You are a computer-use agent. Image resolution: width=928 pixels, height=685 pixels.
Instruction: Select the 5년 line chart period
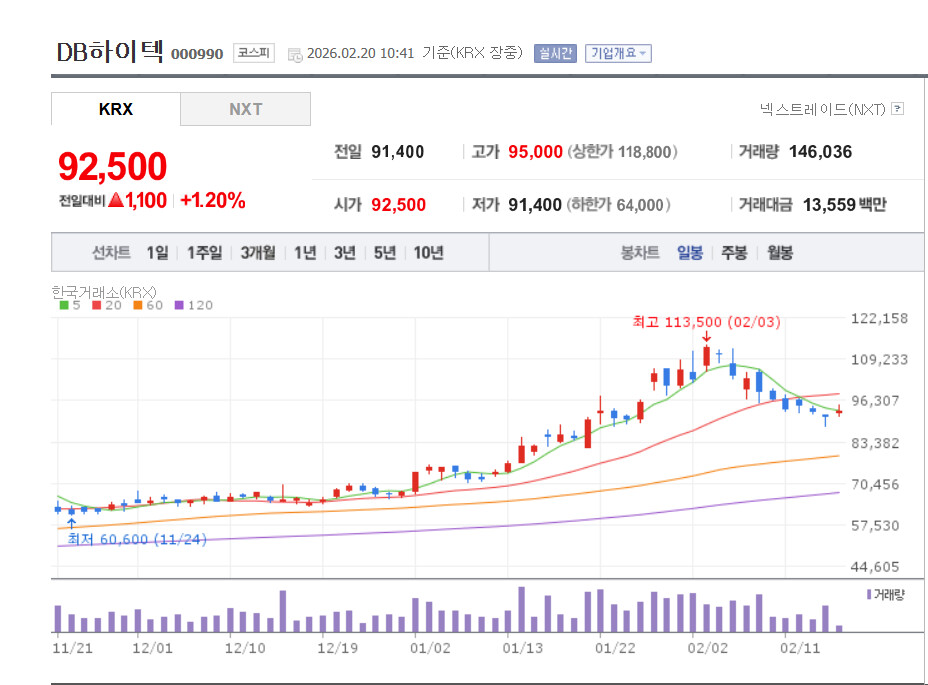(385, 253)
